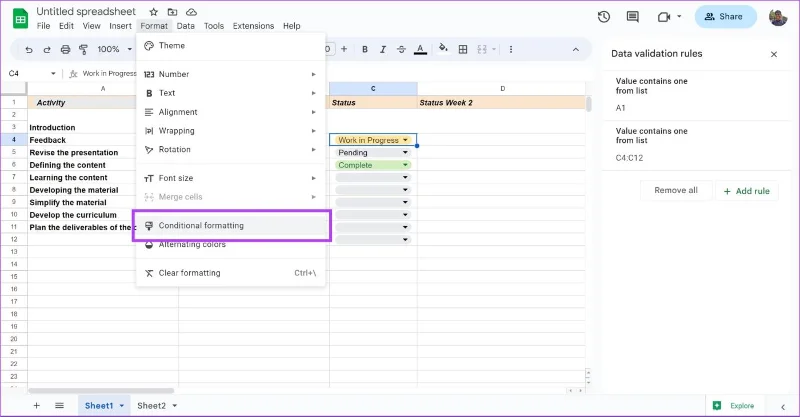Open the cell name box dropdown
Screen dimensions: 800x417
(53, 73)
